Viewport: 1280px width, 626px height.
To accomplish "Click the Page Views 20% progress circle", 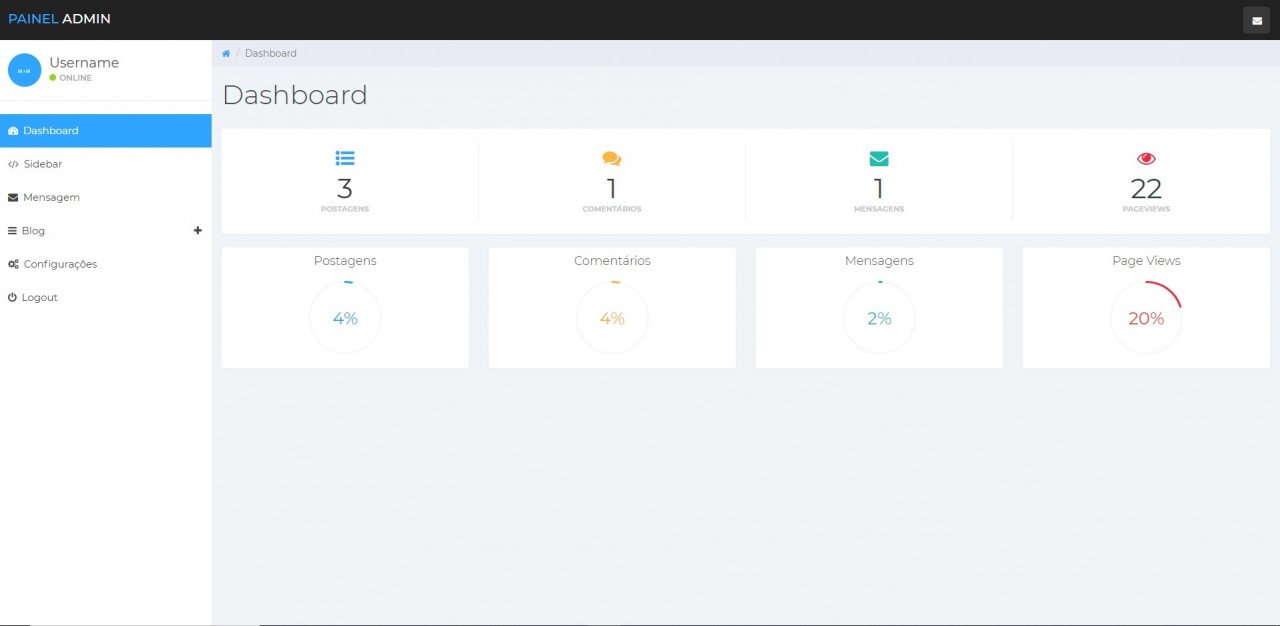I will (x=1146, y=318).
